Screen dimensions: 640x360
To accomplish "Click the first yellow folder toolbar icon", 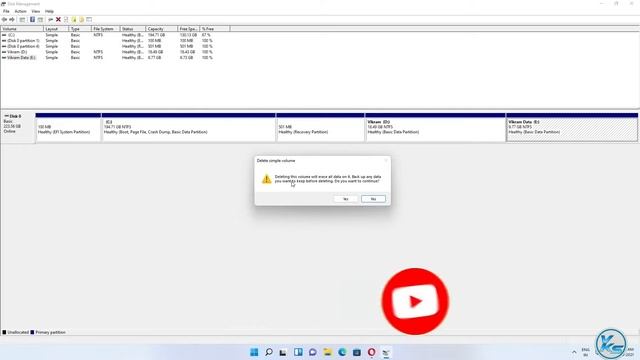I will coord(74,20).
